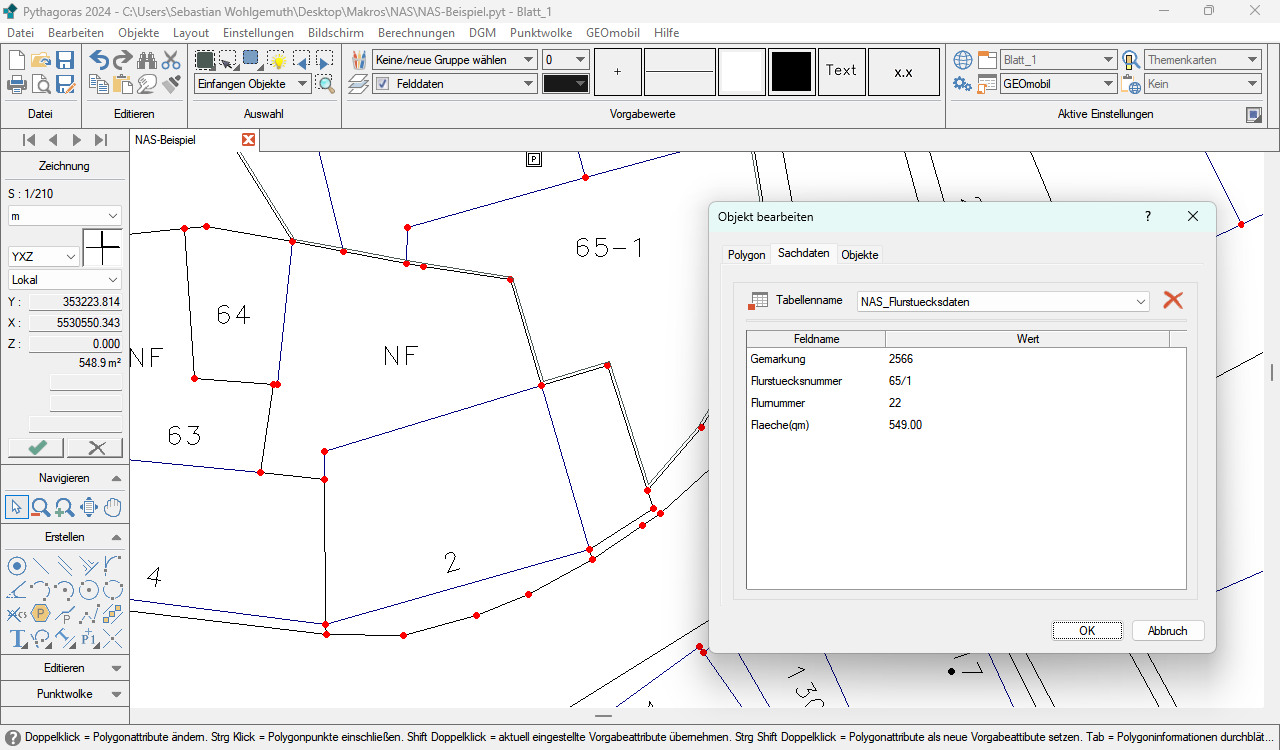Viewport: 1280px width, 750px height.
Task: Select the P1 point number tool
Action: (89, 638)
